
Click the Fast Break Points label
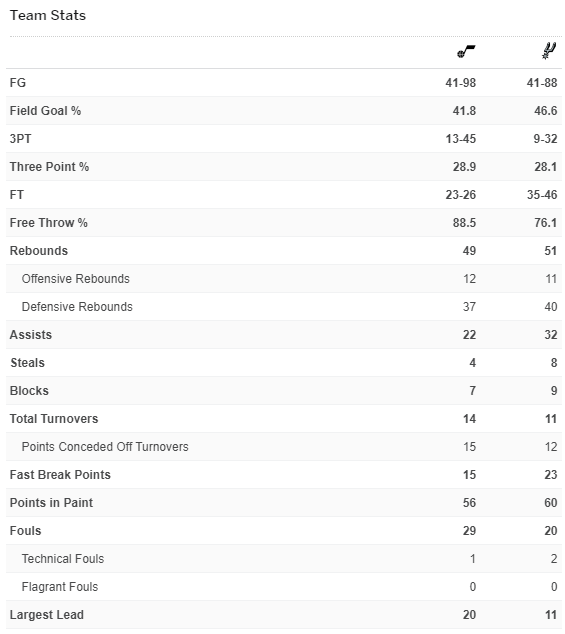[60, 475]
